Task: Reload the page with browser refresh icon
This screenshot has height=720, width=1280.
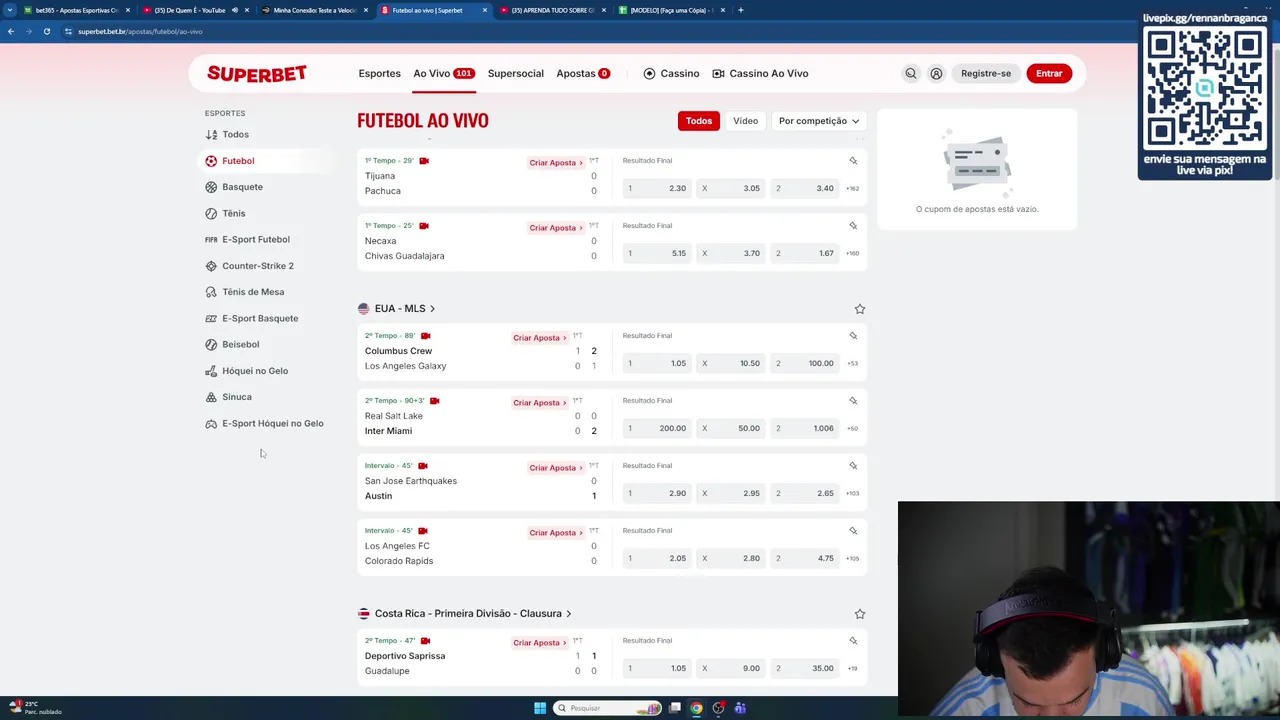Action: pyautogui.click(x=46, y=31)
